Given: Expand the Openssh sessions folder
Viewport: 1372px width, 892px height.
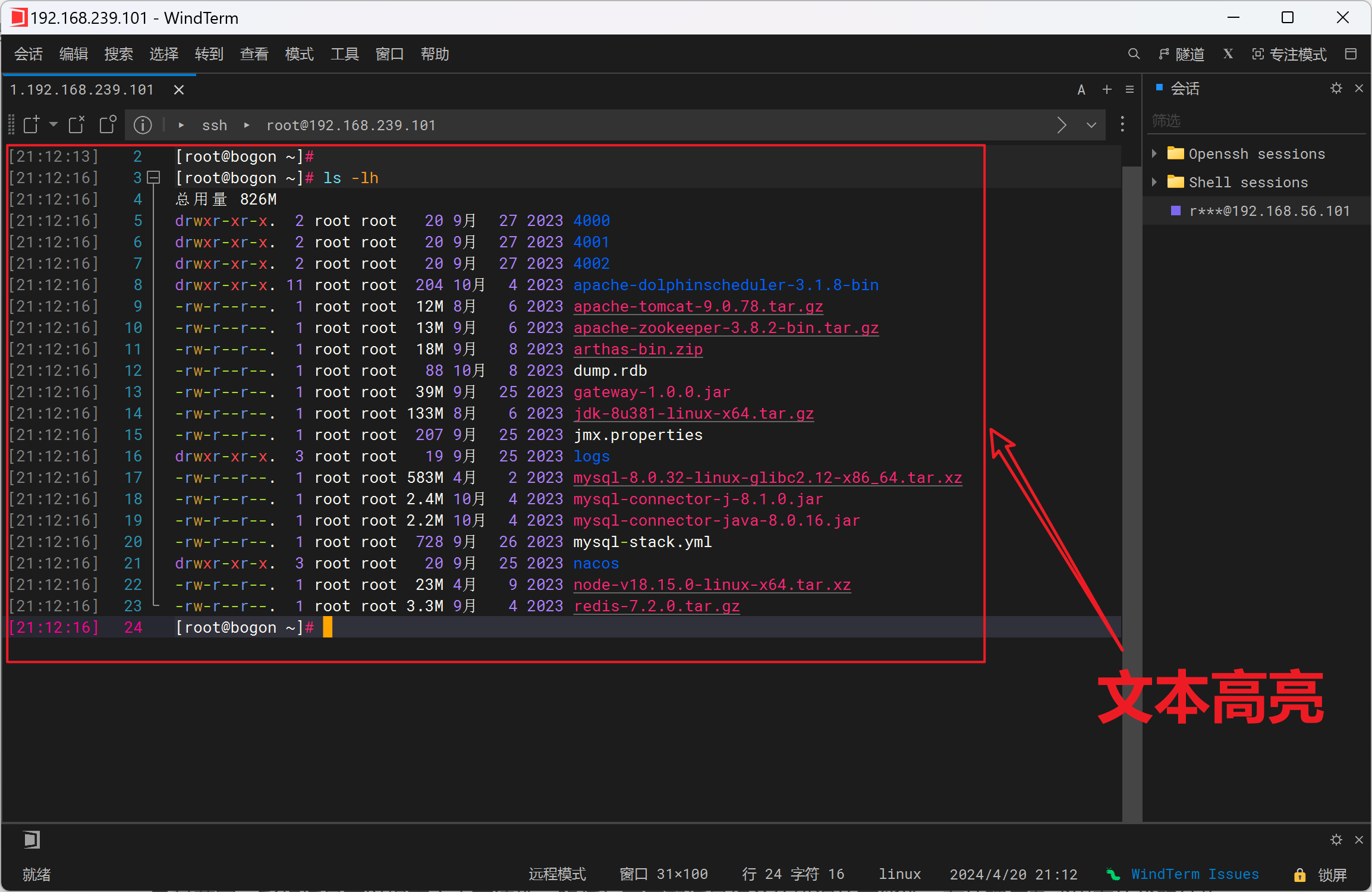Looking at the screenshot, I should click(1154, 153).
